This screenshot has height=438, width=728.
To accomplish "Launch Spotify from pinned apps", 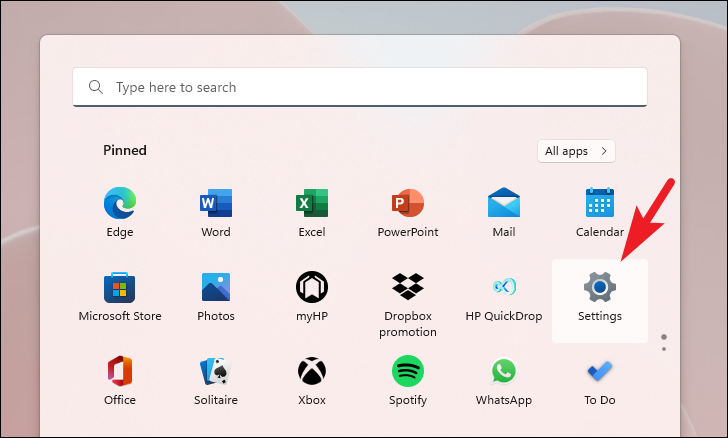I will 408,371.
